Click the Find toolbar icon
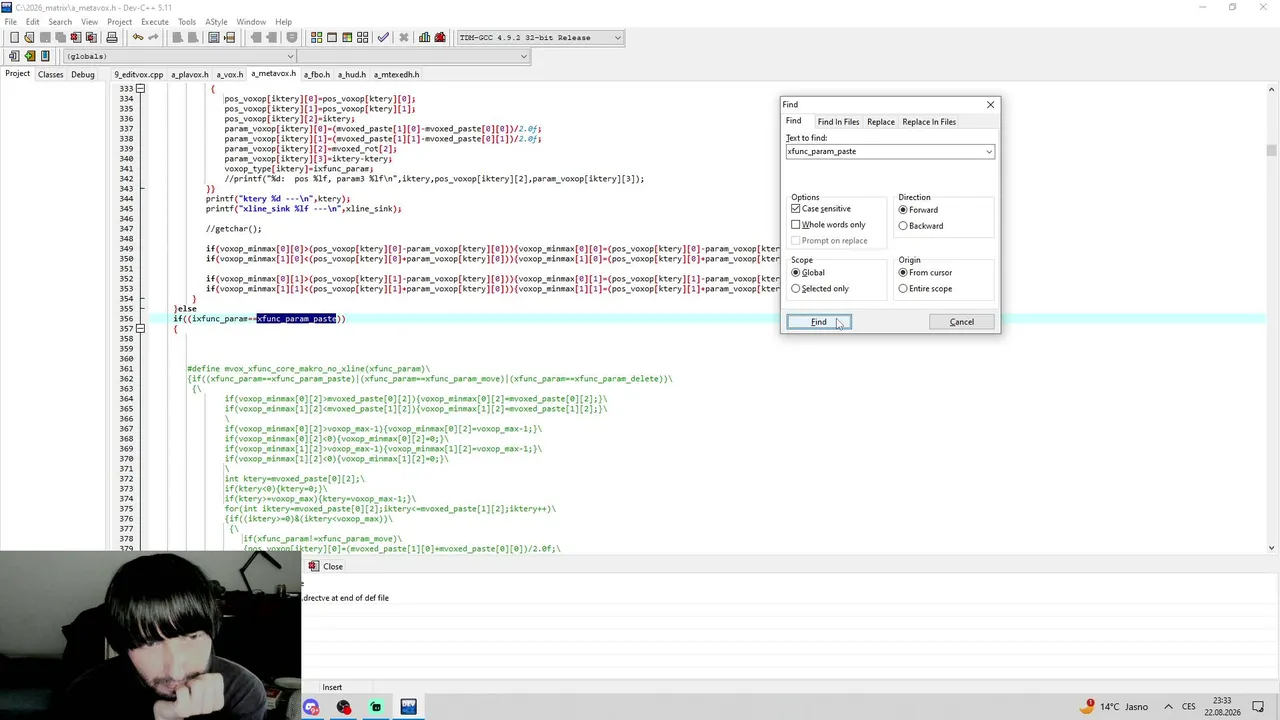The width and height of the screenshot is (1280, 720). pos(177,37)
